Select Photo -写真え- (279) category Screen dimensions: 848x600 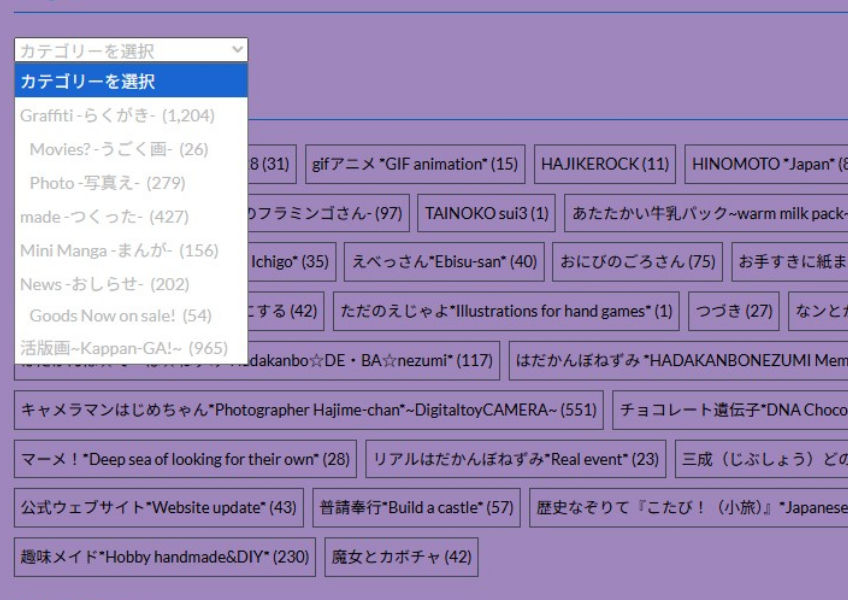[x=131, y=183]
